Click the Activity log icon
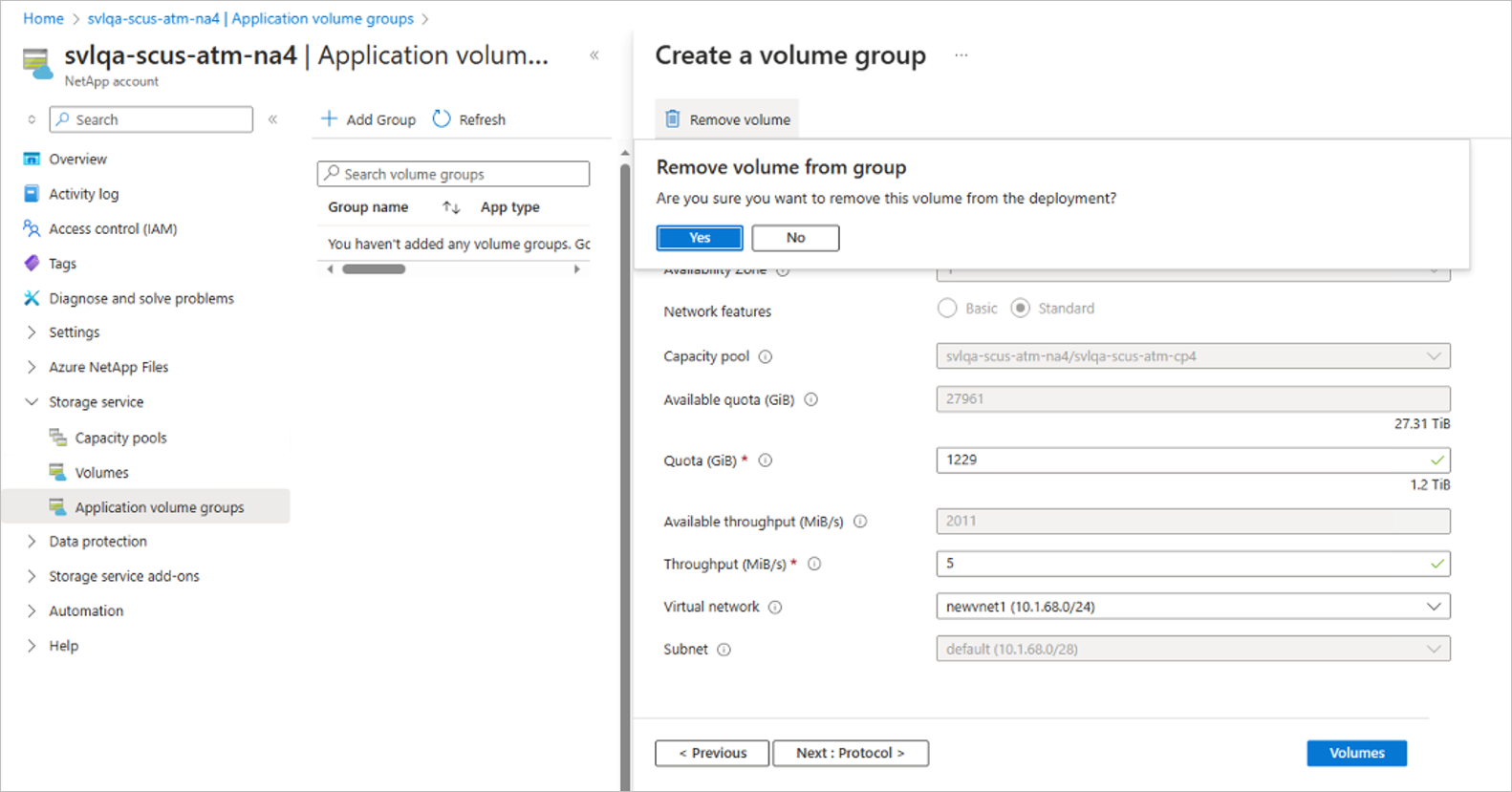Viewport: 1512px width, 792px height. [32, 194]
